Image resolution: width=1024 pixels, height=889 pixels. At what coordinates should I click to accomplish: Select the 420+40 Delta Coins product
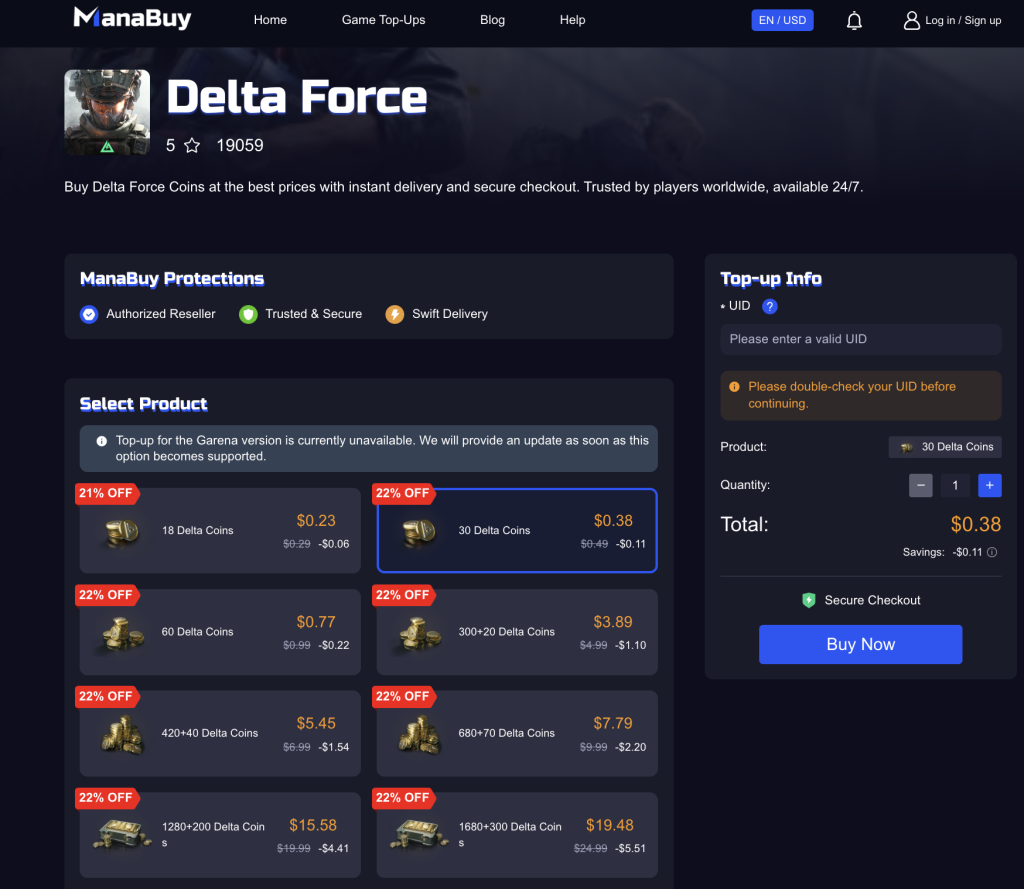[220, 733]
